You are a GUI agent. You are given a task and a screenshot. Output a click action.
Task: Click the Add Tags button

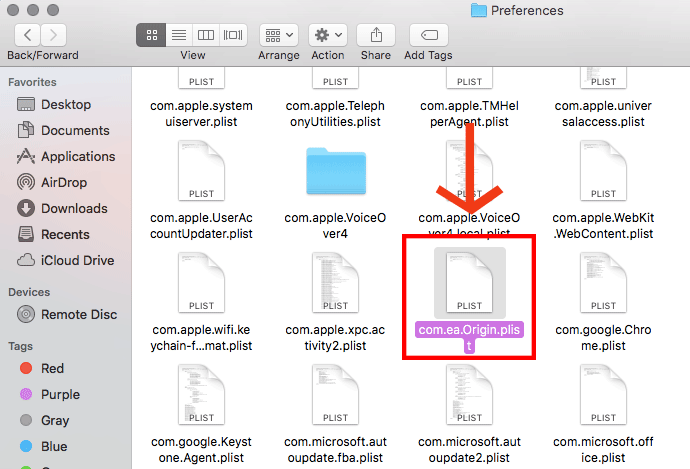428,35
